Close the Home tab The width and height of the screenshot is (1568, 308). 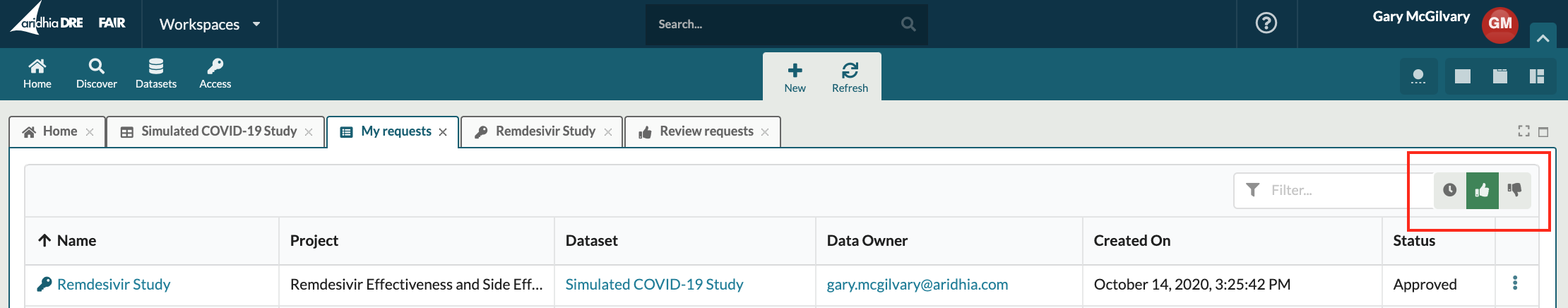pyautogui.click(x=90, y=132)
